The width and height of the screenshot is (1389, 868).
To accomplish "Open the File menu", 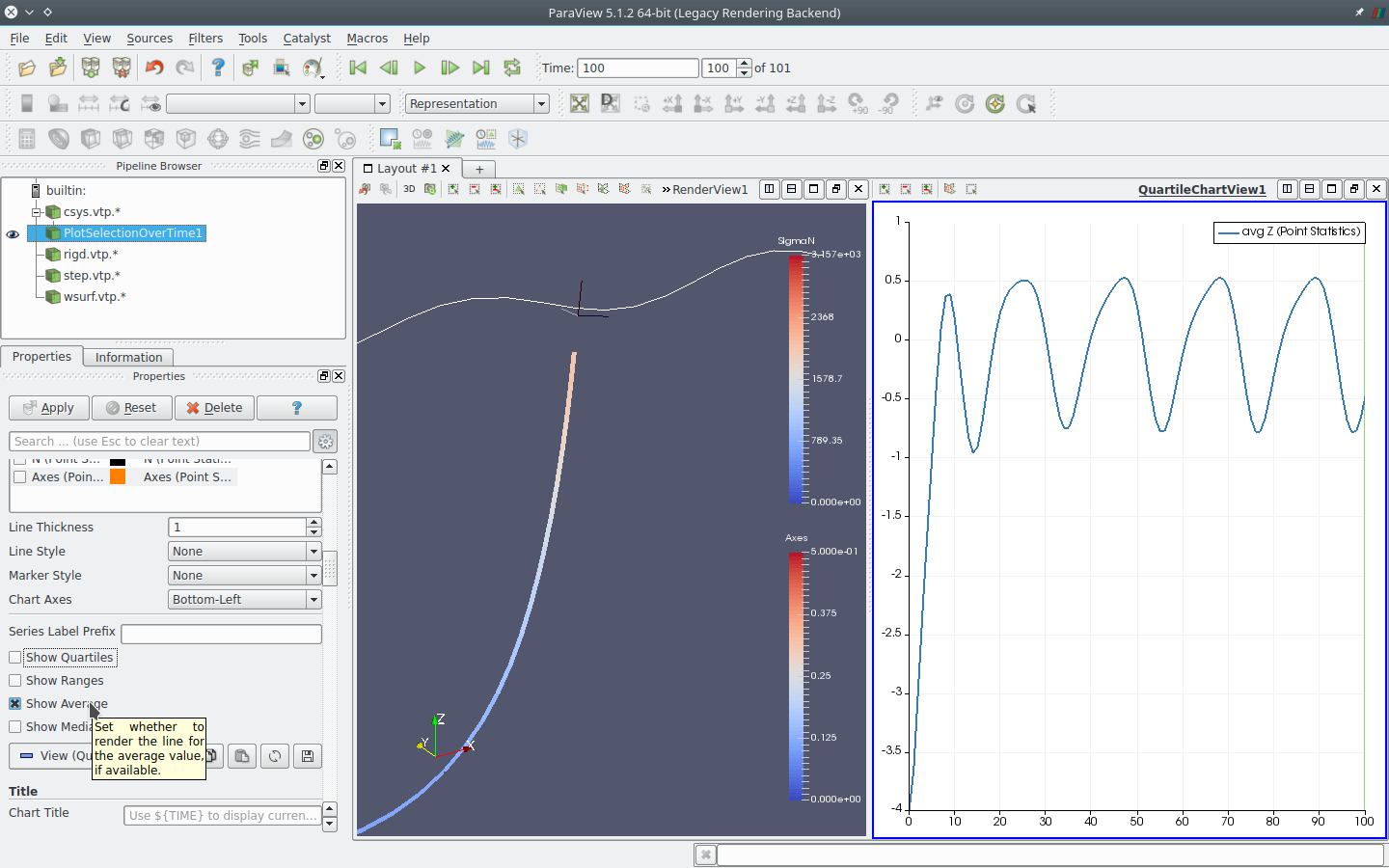I will click(x=19, y=39).
